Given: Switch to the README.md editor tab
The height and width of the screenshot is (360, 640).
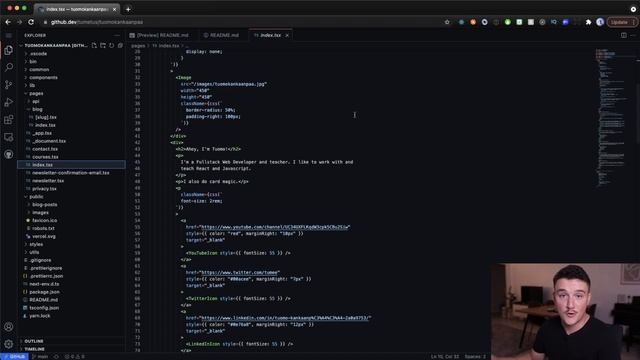Looking at the screenshot, I should [222, 36].
